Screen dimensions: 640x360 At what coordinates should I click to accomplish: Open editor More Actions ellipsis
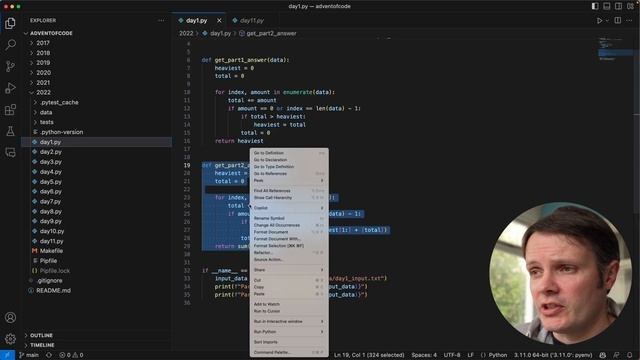[629, 20]
